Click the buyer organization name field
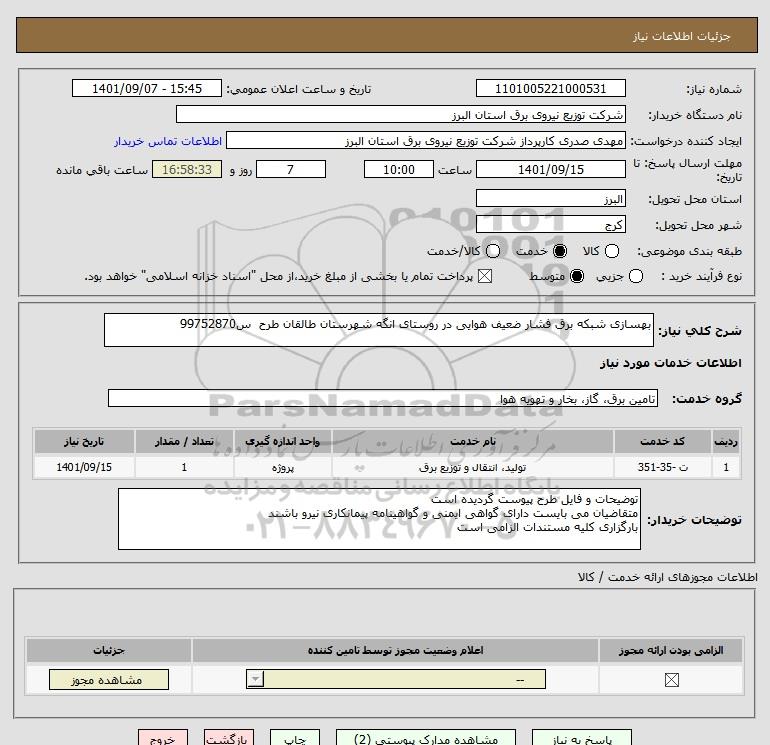The image size is (770, 745). (x=401, y=114)
